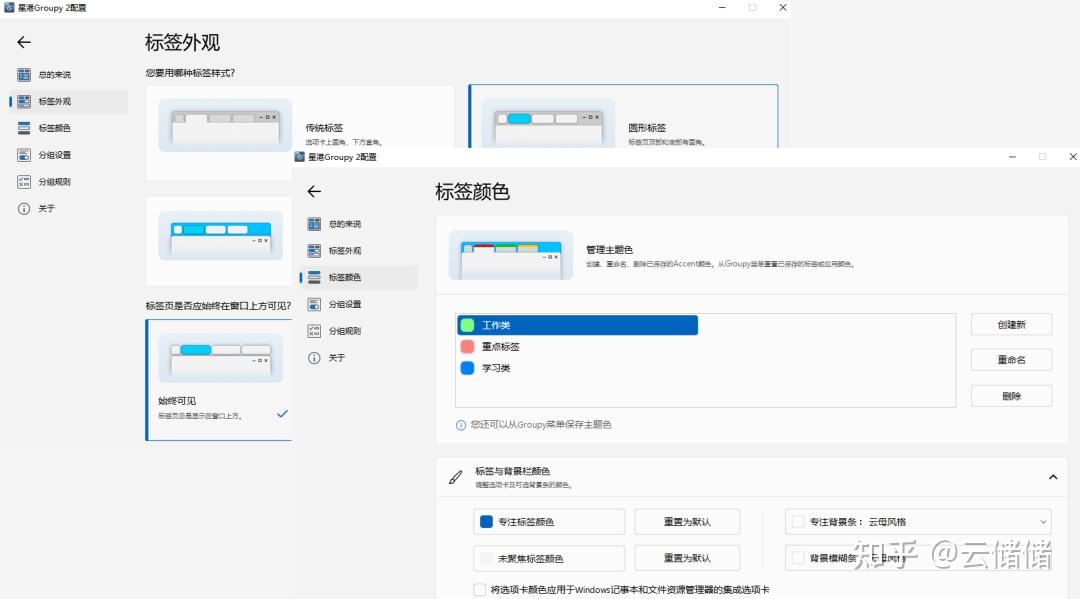Click the 总的来说 icon in the sidebar
Viewport: 1080px width, 599px height.
pos(22,74)
